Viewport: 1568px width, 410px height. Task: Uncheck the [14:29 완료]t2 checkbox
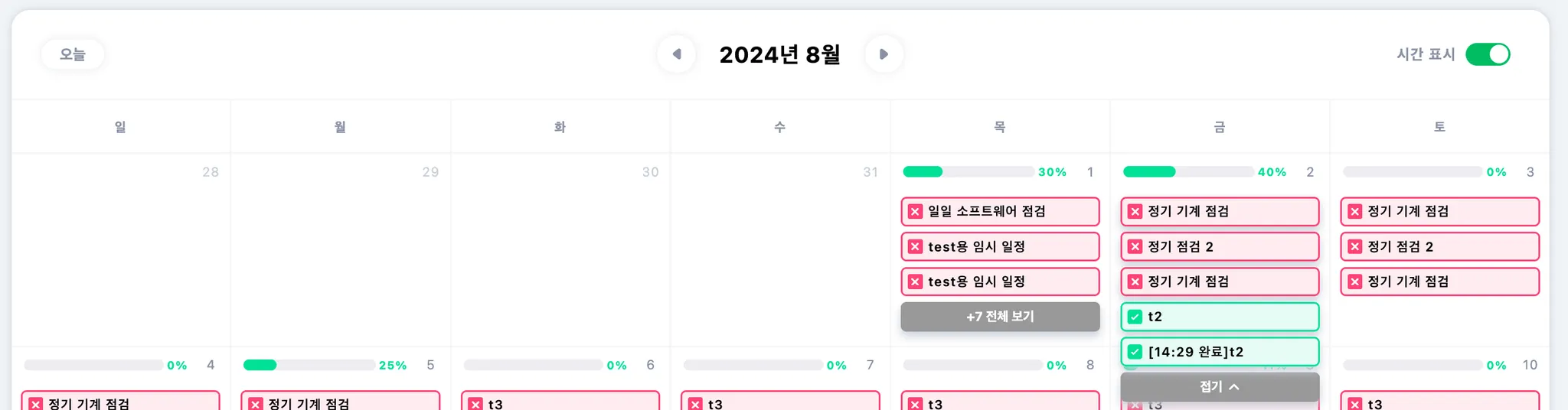point(1135,352)
